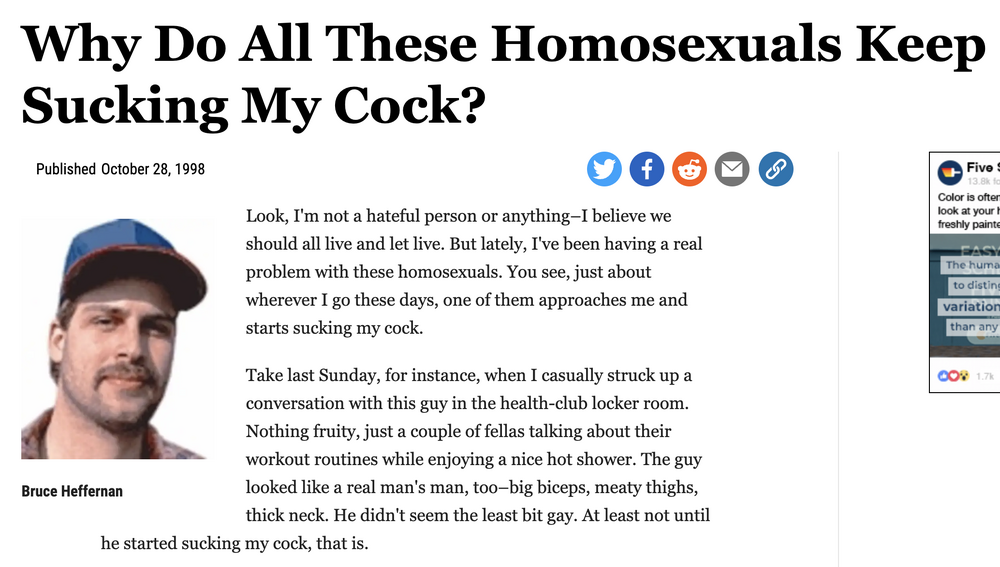1000x567 pixels.
Task: Click the "The huma" caption in sidebar video
Action: pos(970,265)
